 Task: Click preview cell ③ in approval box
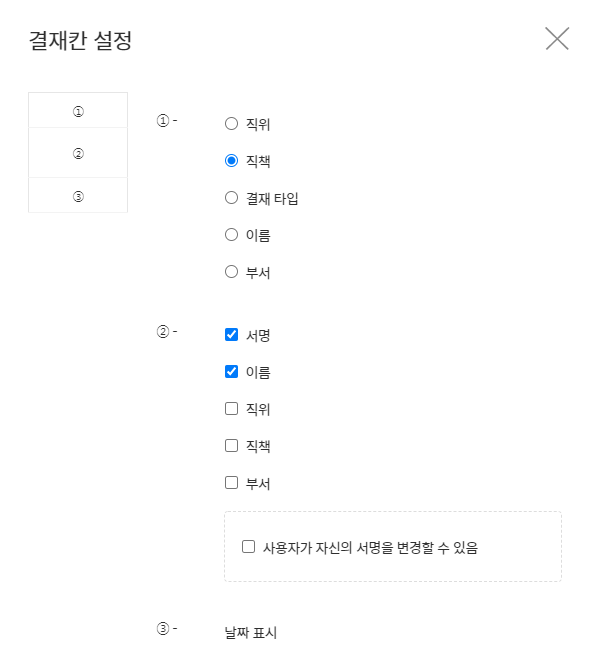point(78,195)
